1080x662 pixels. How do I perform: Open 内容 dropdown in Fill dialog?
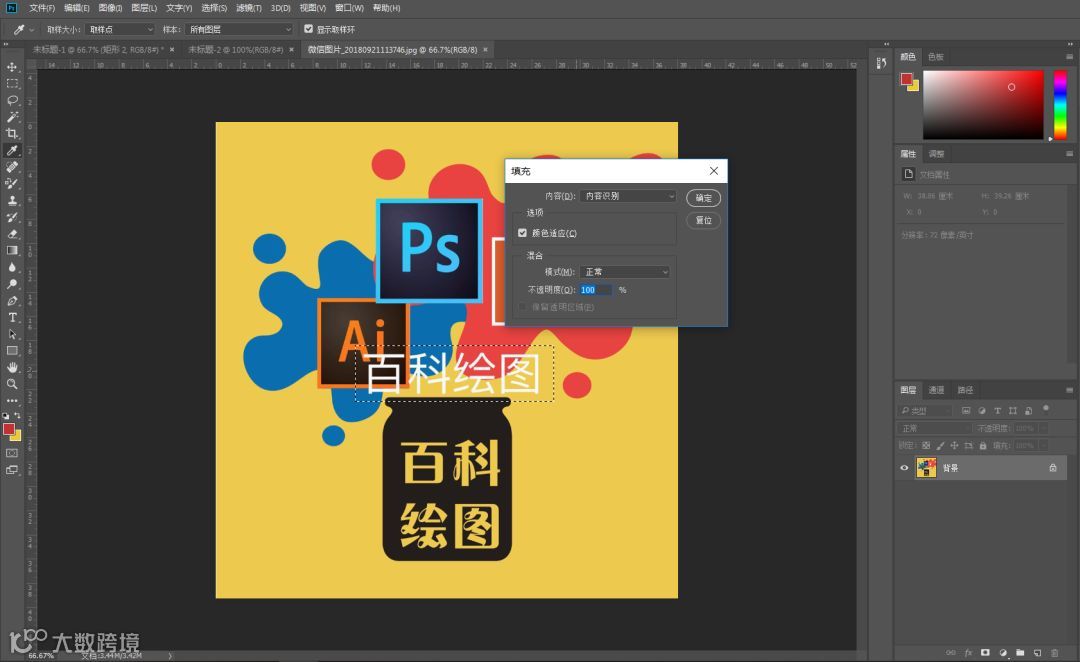[627, 196]
